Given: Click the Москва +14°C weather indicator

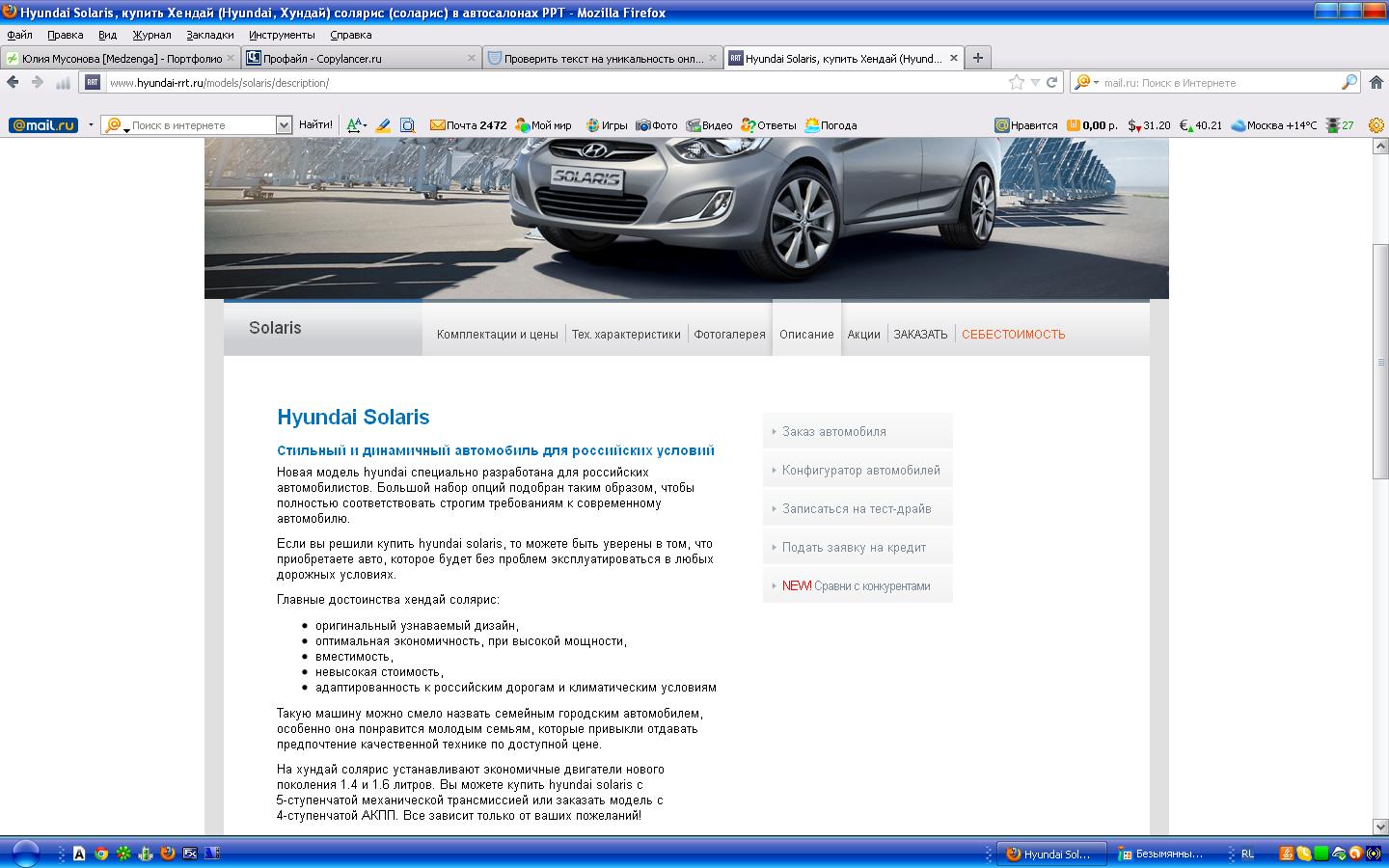Looking at the screenshot, I should click(1273, 125).
